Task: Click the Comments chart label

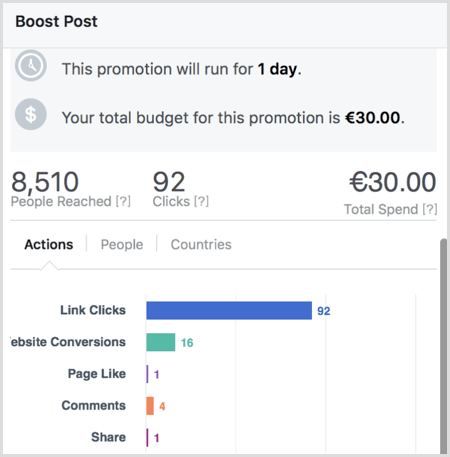Action: pyautogui.click(x=94, y=405)
